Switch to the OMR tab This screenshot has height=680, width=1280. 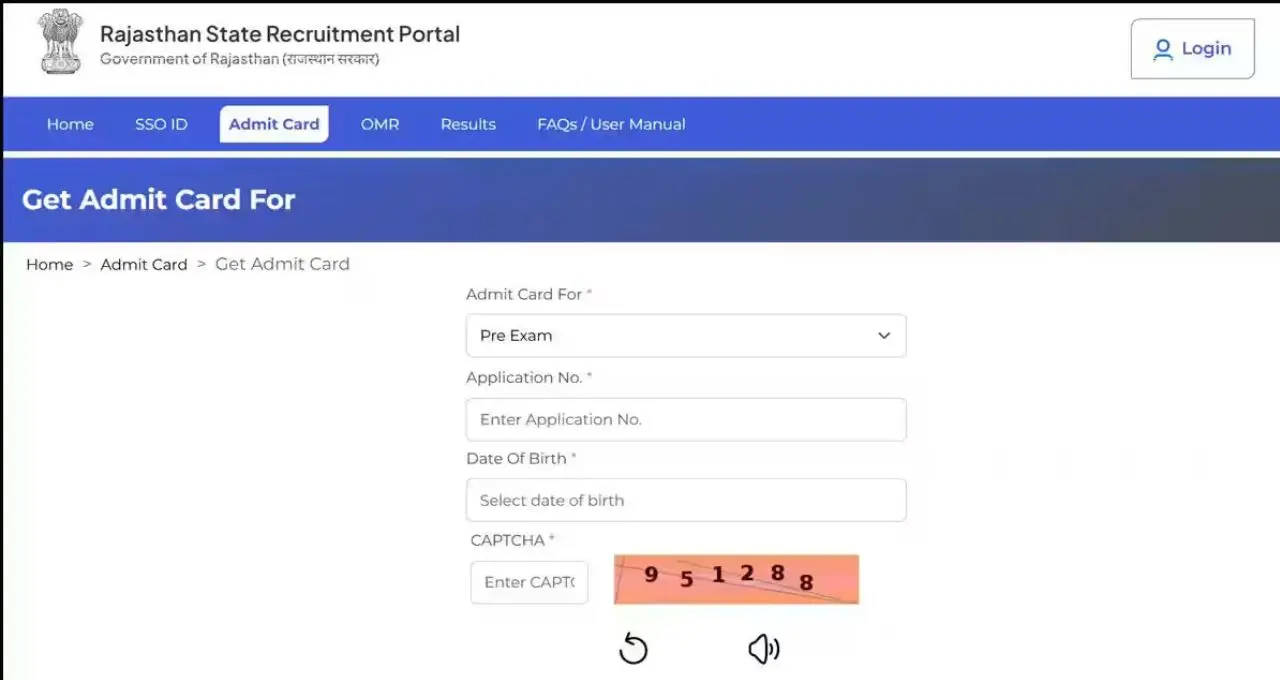[x=380, y=124]
